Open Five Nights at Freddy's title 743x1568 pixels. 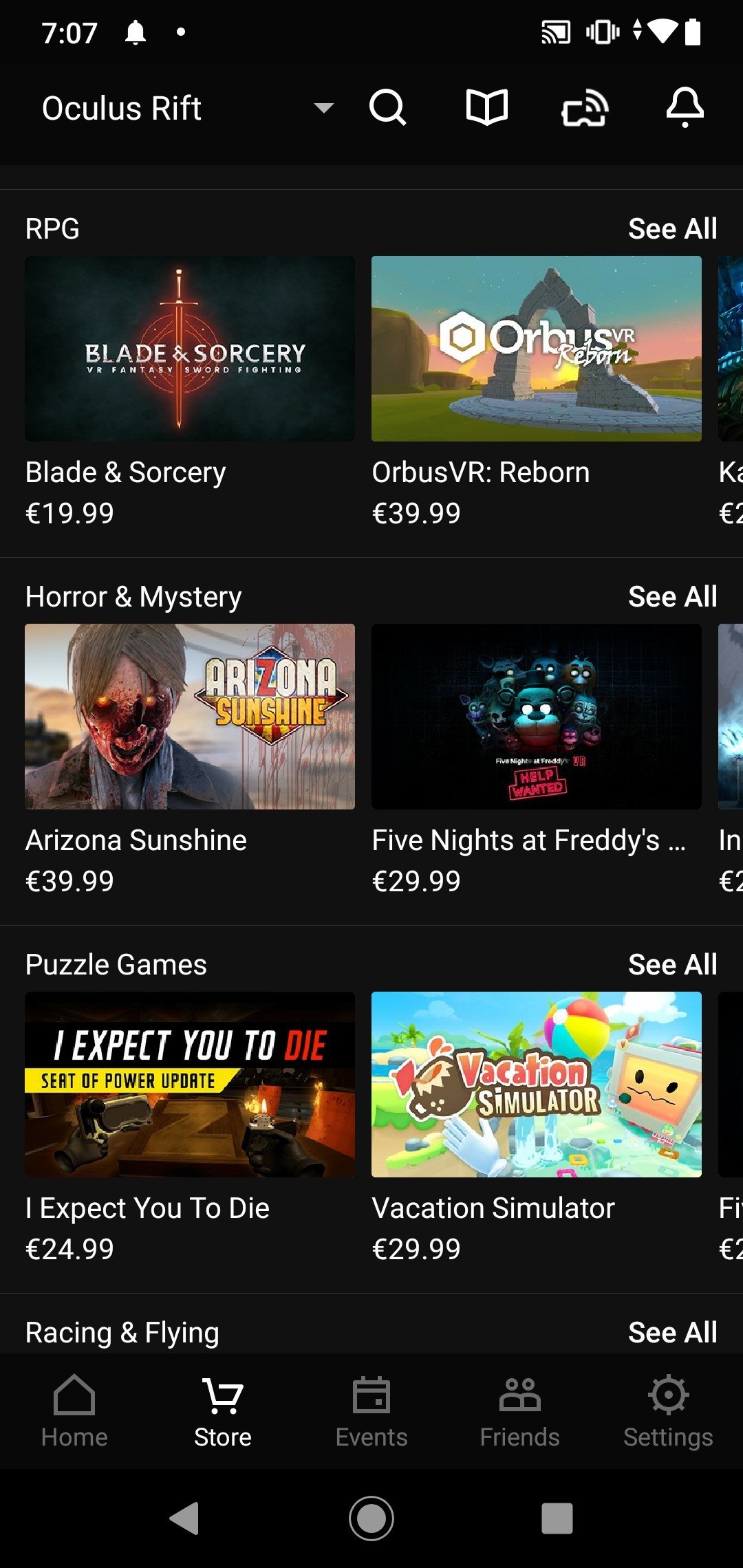[529, 840]
